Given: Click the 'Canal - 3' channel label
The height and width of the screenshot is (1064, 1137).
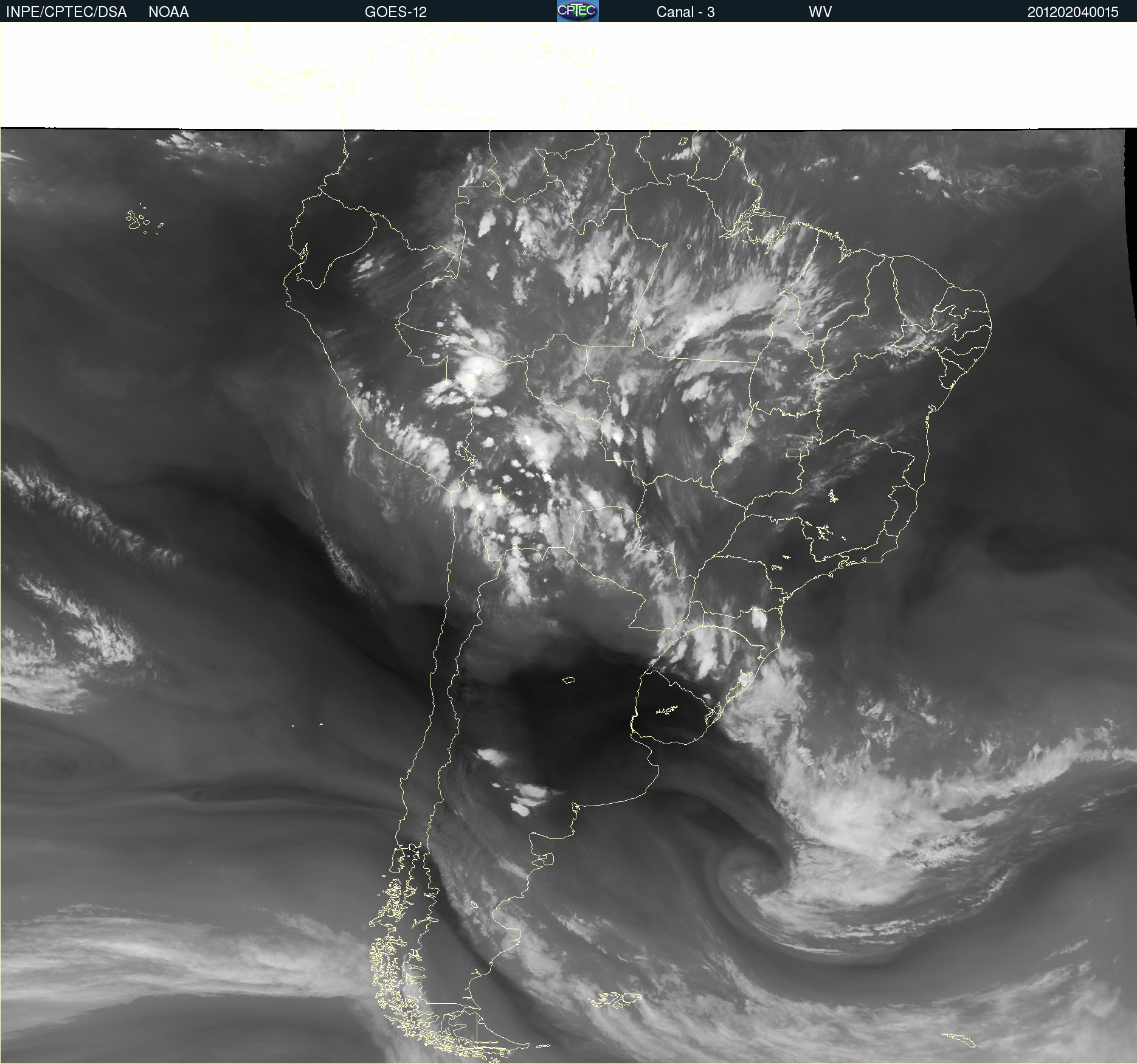Looking at the screenshot, I should point(685,12).
